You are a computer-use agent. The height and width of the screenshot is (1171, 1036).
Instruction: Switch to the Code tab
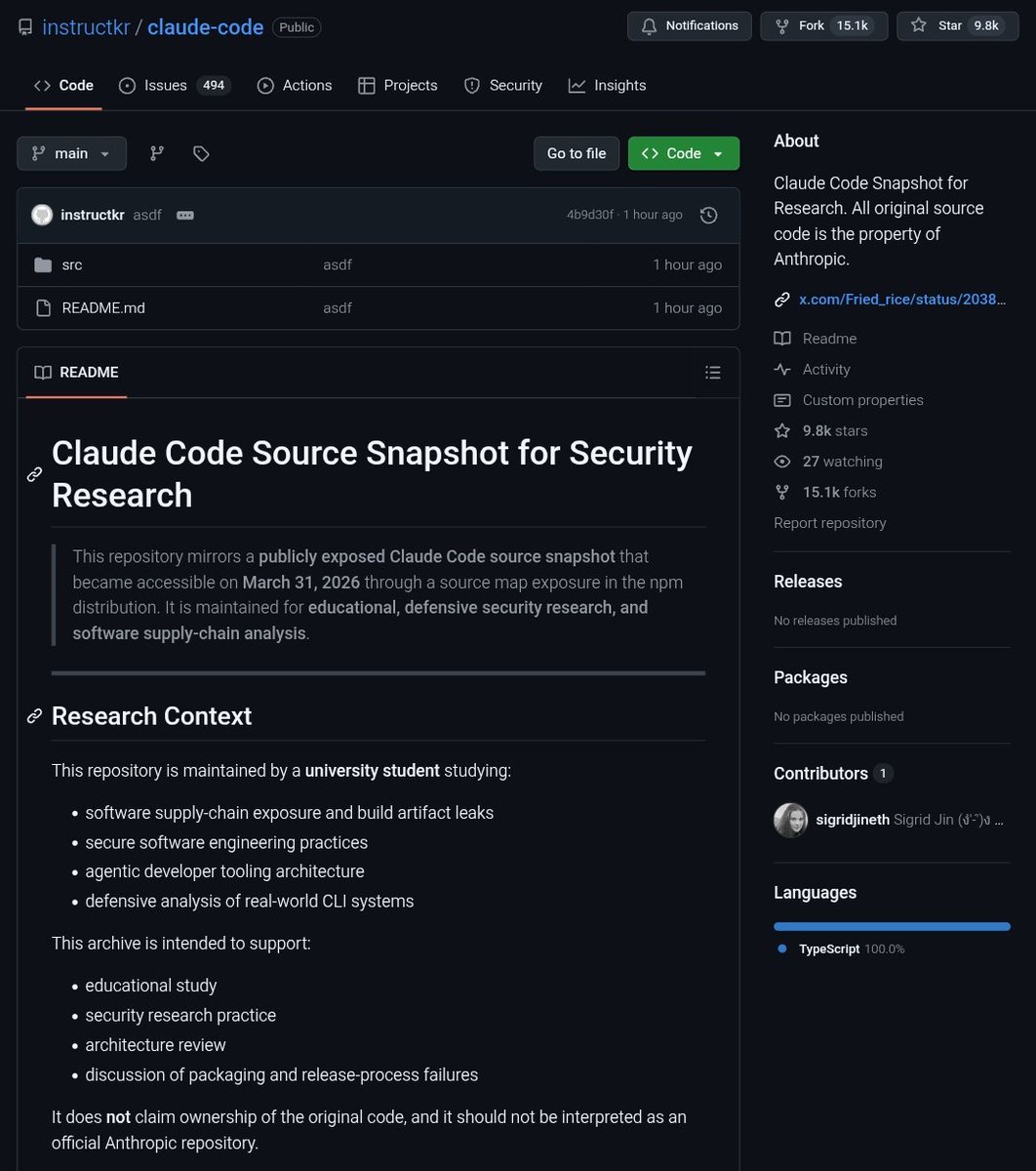(x=64, y=86)
